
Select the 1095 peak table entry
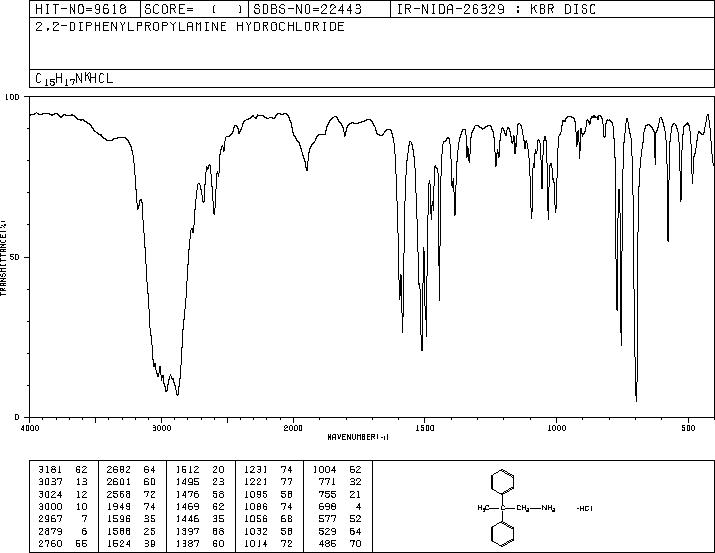[269, 494]
